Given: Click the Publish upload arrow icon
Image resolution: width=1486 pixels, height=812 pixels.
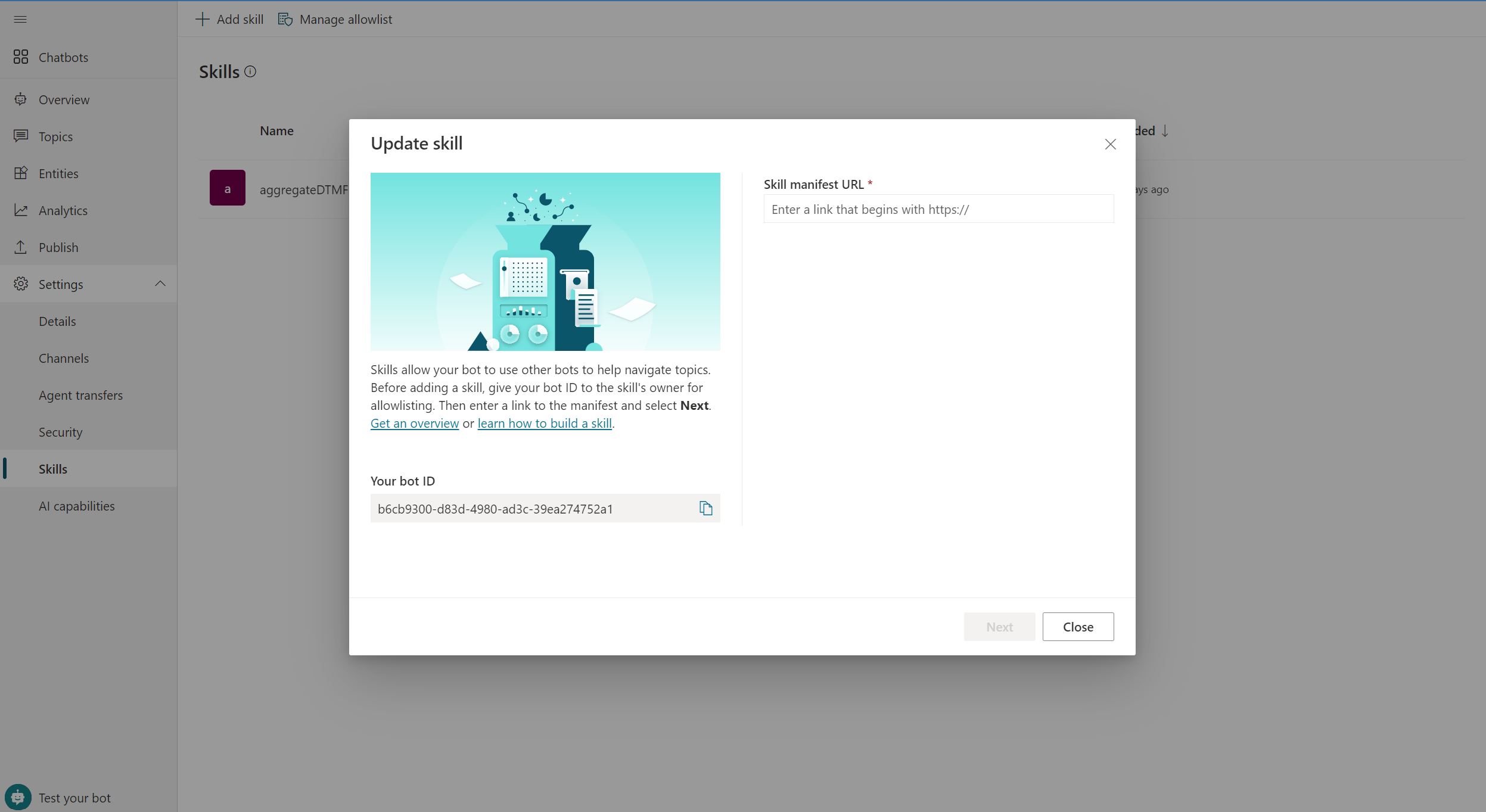Looking at the screenshot, I should click(x=21, y=247).
